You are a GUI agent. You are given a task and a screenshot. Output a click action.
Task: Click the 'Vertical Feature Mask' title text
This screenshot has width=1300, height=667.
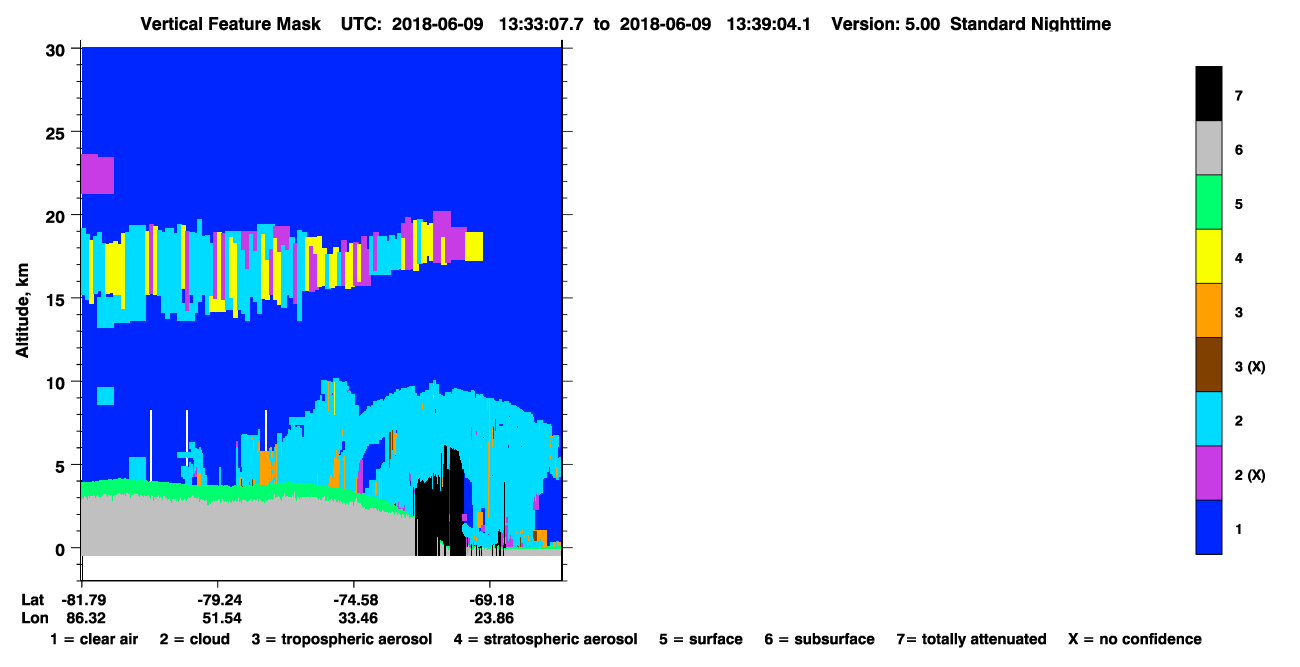(x=233, y=23)
